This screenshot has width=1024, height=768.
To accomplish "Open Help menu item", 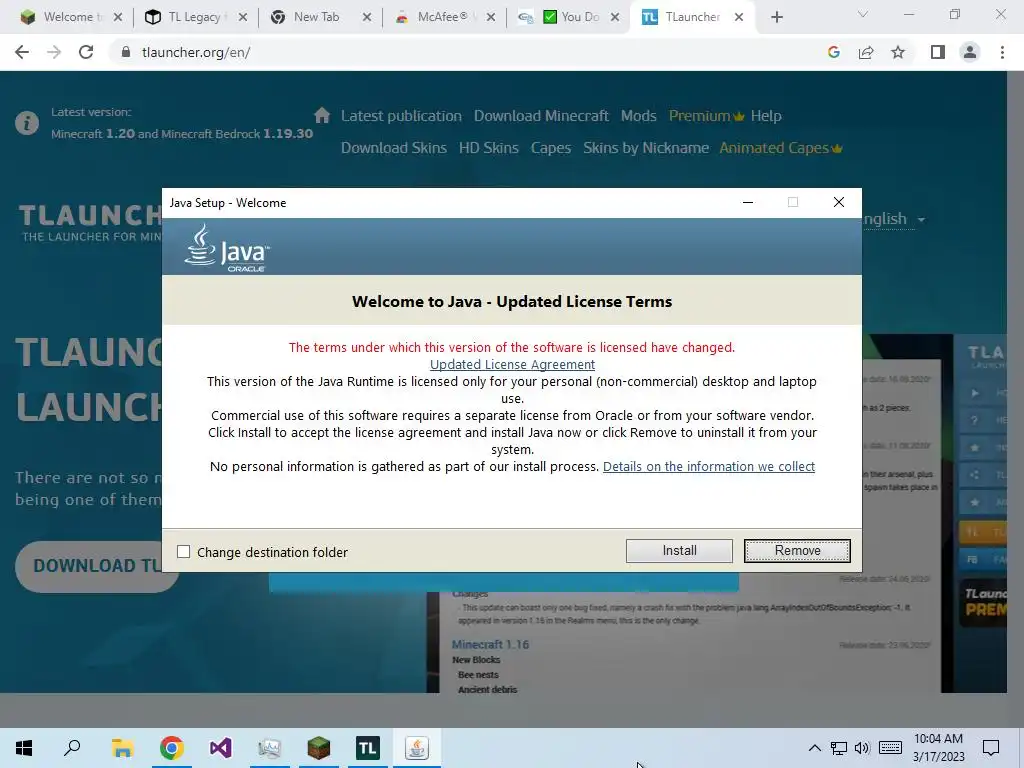I will (x=766, y=116).
